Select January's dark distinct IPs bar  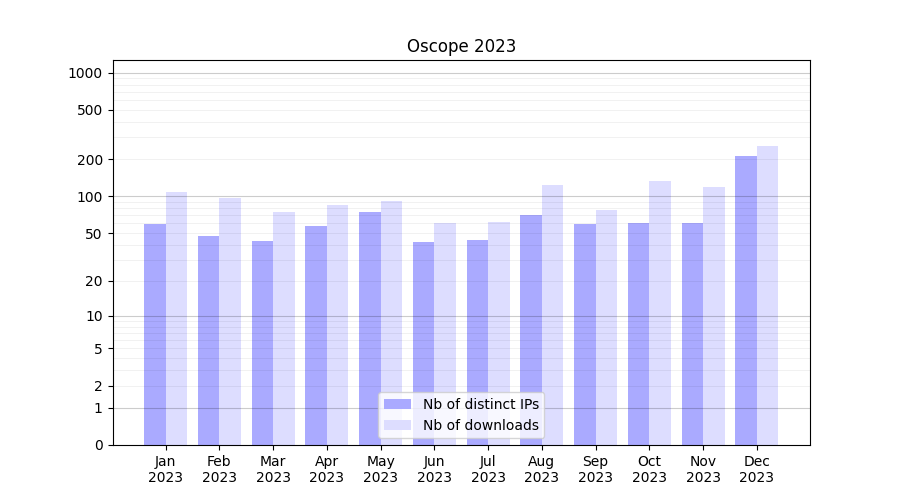[x=155, y=334]
